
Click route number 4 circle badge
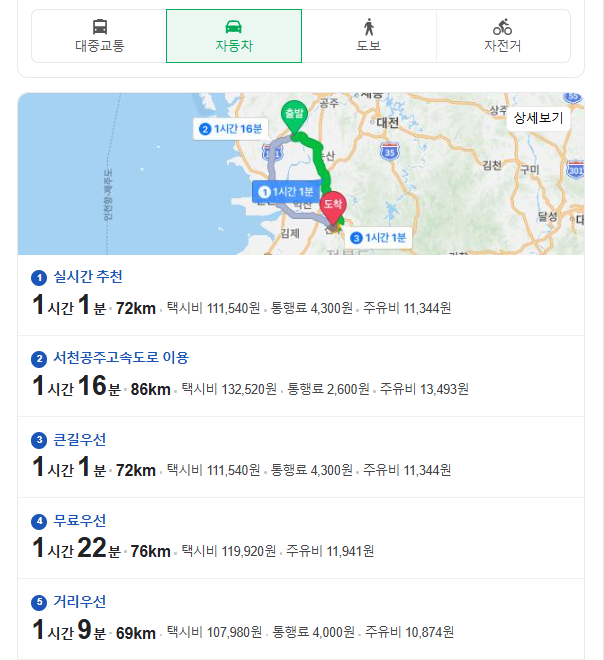tap(39, 522)
